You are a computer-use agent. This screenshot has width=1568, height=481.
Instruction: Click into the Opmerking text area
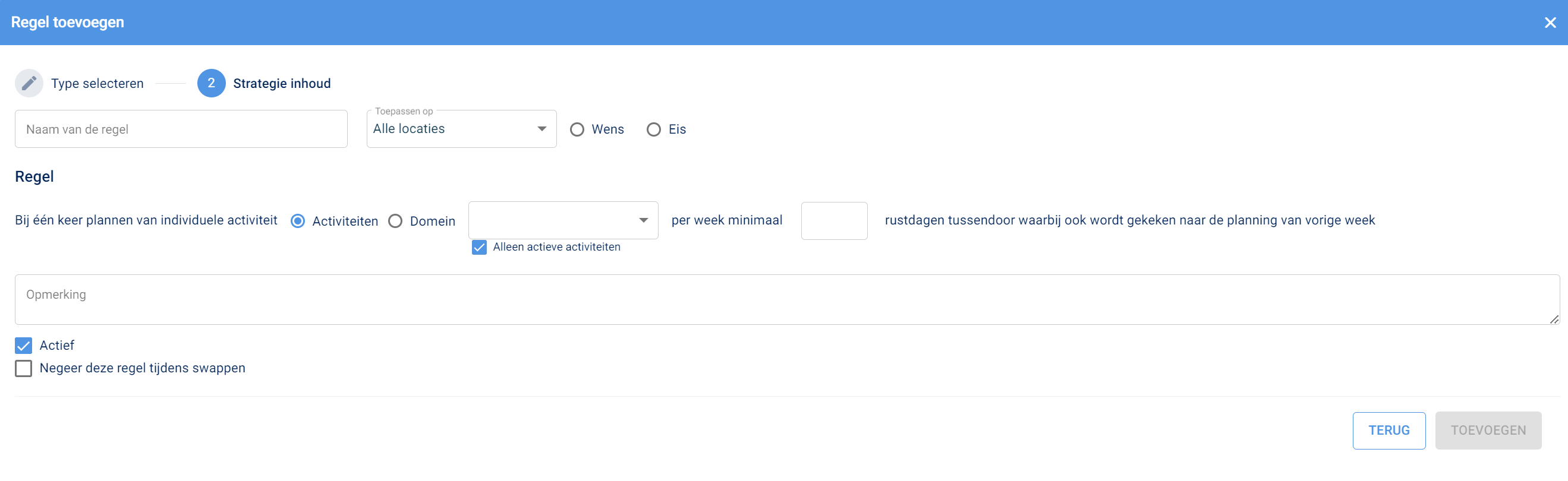click(x=787, y=299)
